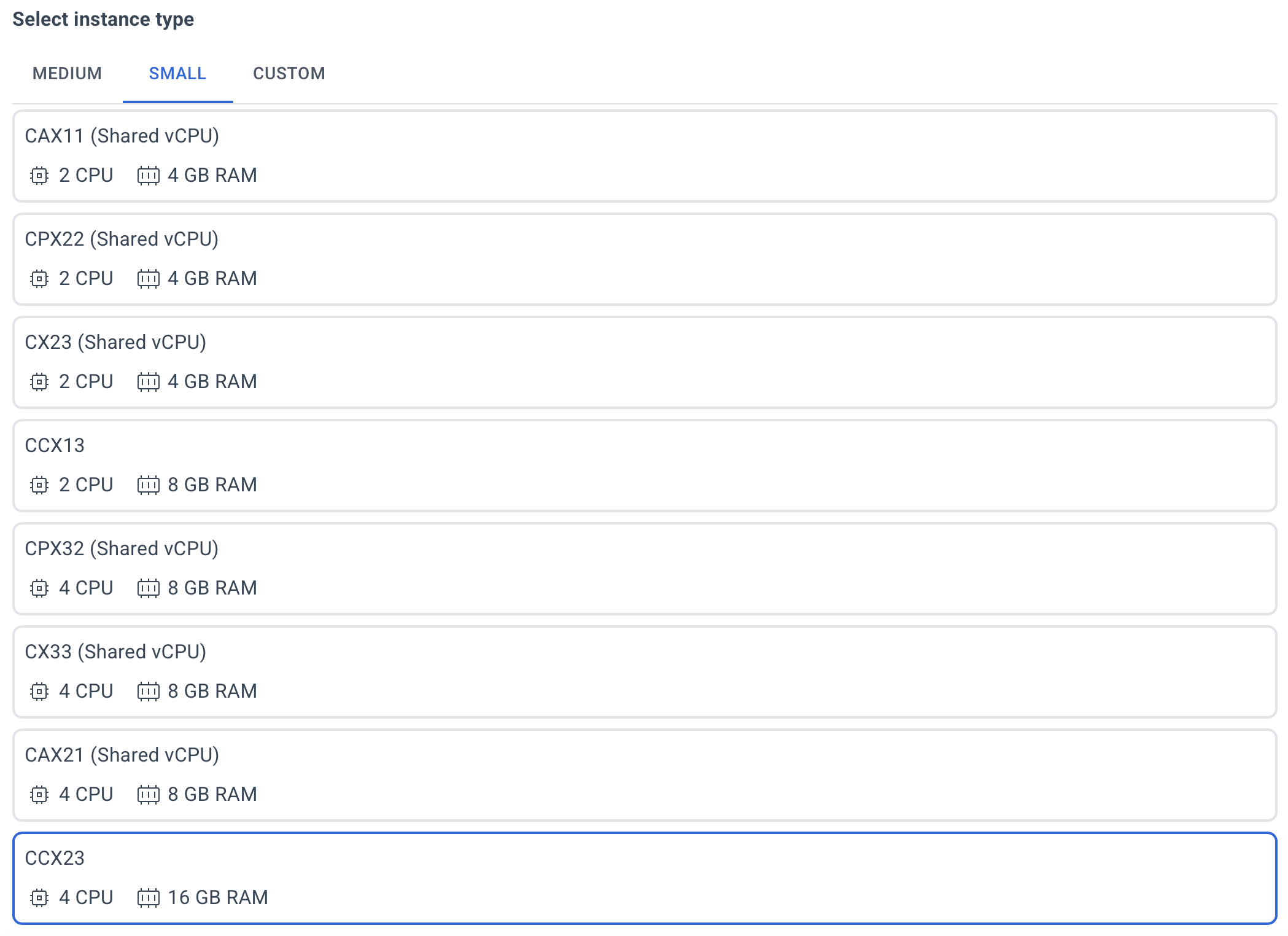The width and height of the screenshot is (1288, 936).
Task: Select the CCX13 instance type
Action: (645, 466)
